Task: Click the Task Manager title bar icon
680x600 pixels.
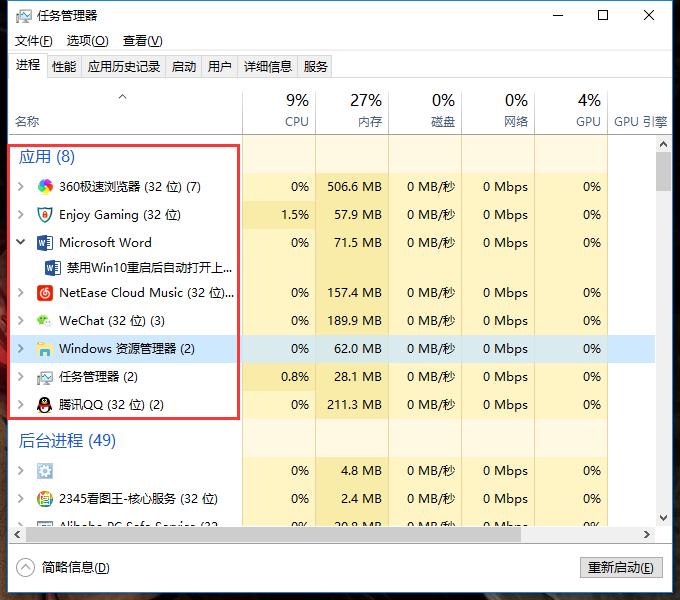Action: (x=24, y=16)
